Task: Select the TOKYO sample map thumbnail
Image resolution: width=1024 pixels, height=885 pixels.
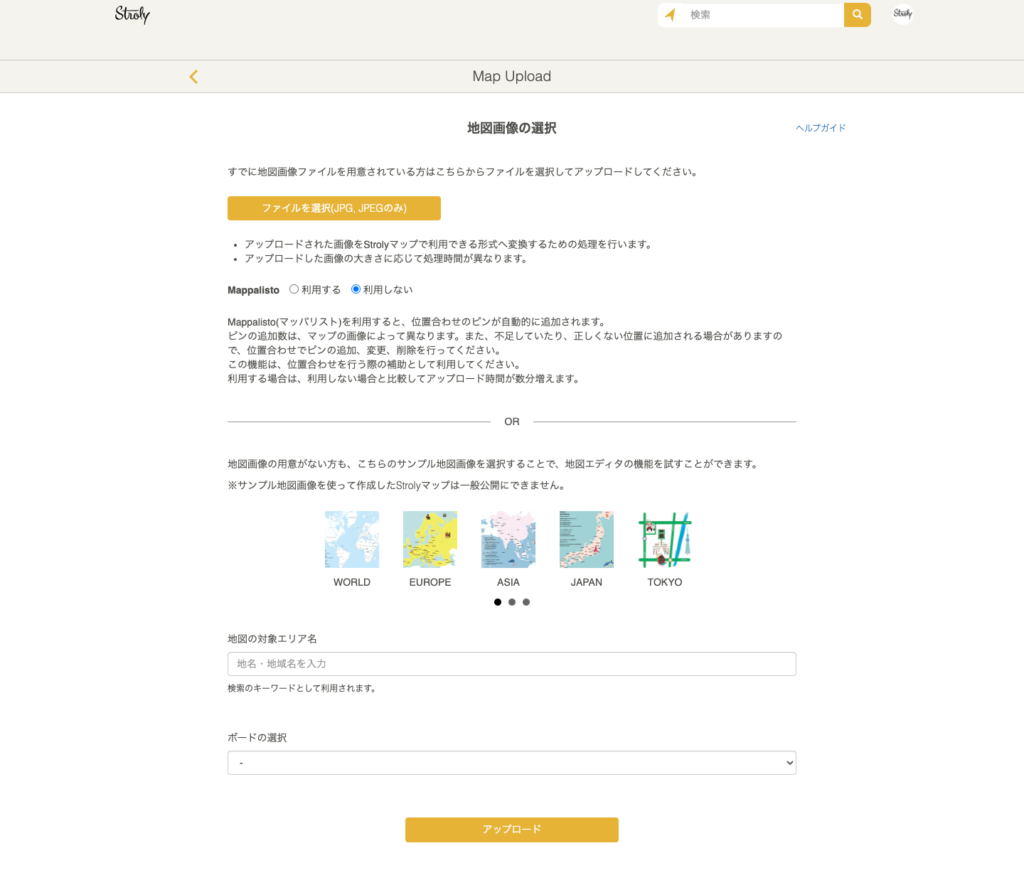Action: click(665, 540)
